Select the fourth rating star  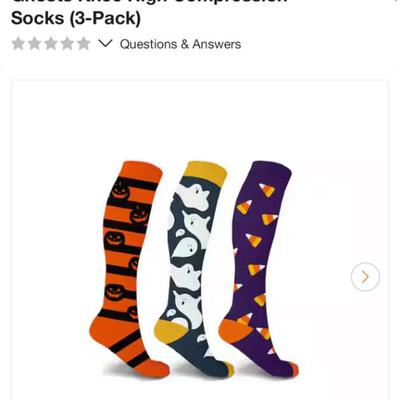[67, 44]
